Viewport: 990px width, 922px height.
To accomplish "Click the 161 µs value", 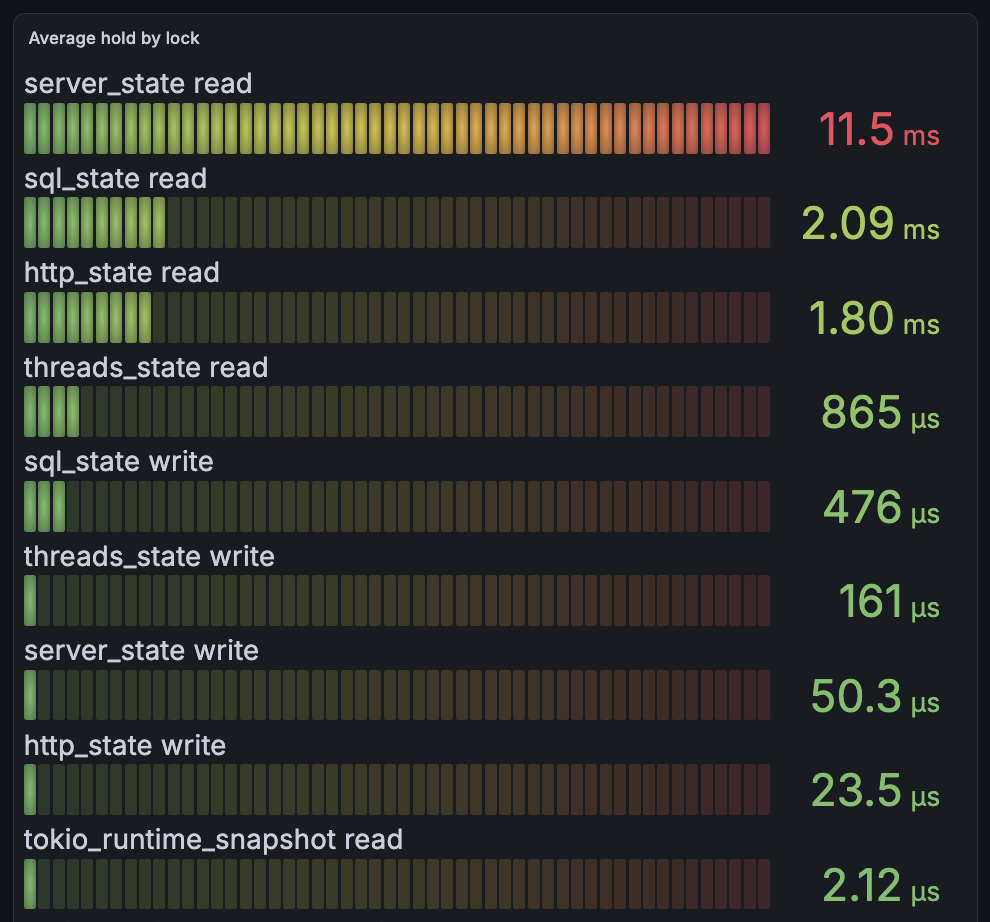I will pyautogui.click(x=889, y=601).
